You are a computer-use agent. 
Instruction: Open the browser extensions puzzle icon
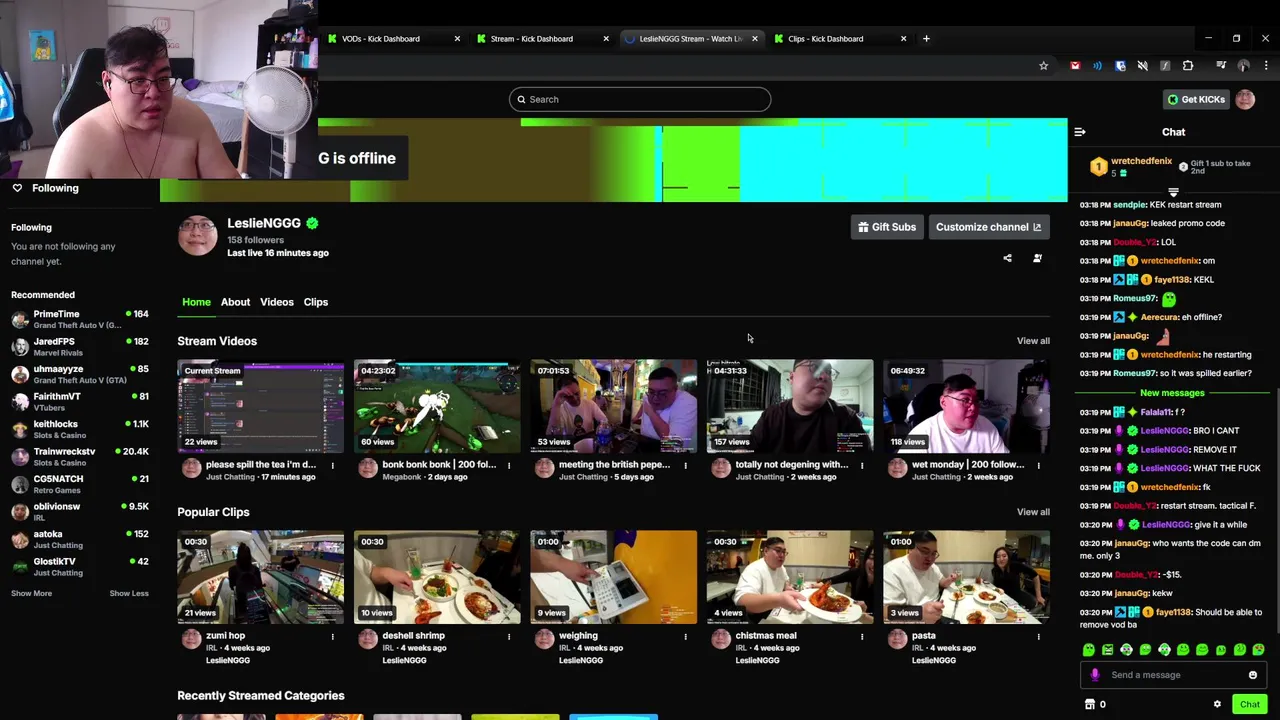[x=1188, y=66]
